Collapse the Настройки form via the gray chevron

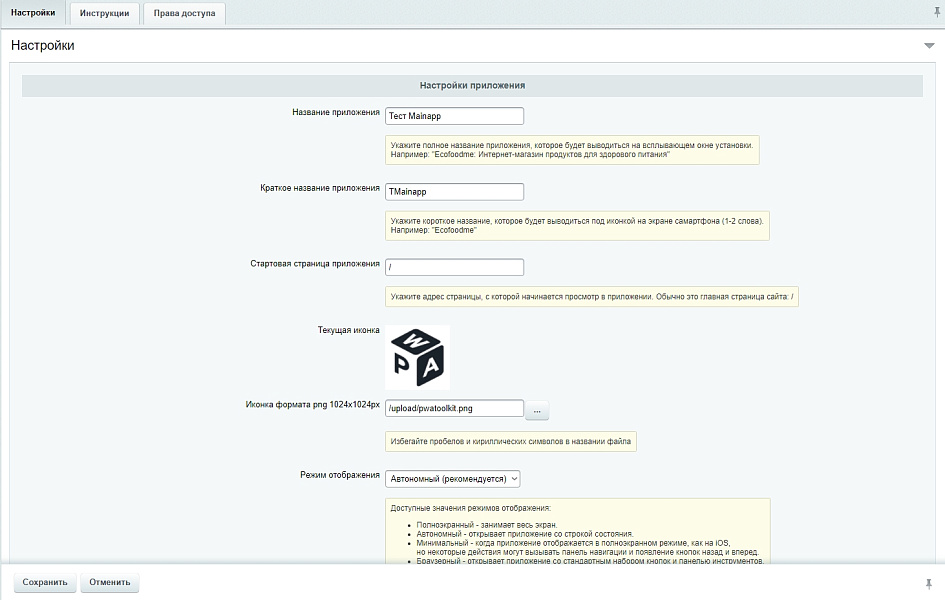coord(930,44)
